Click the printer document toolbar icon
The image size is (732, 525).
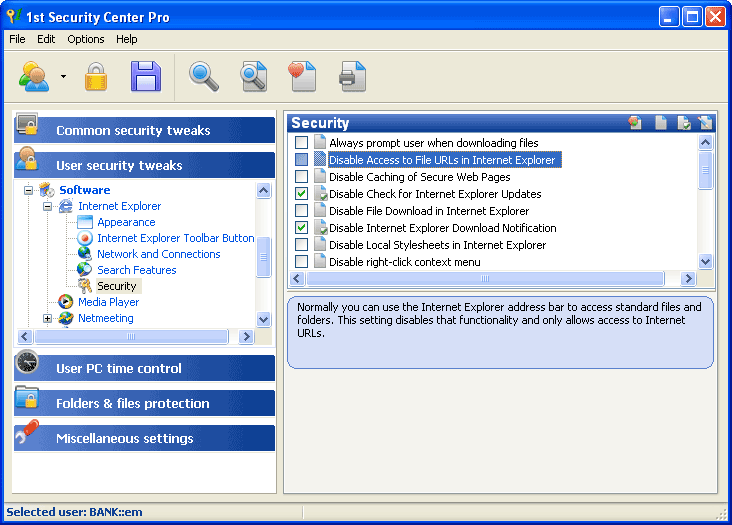(x=352, y=77)
